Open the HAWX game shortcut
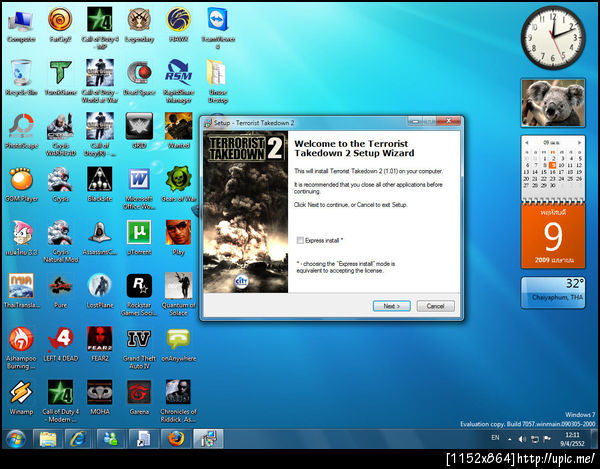Viewport: 600px width, 469px height. click(178, 26)
